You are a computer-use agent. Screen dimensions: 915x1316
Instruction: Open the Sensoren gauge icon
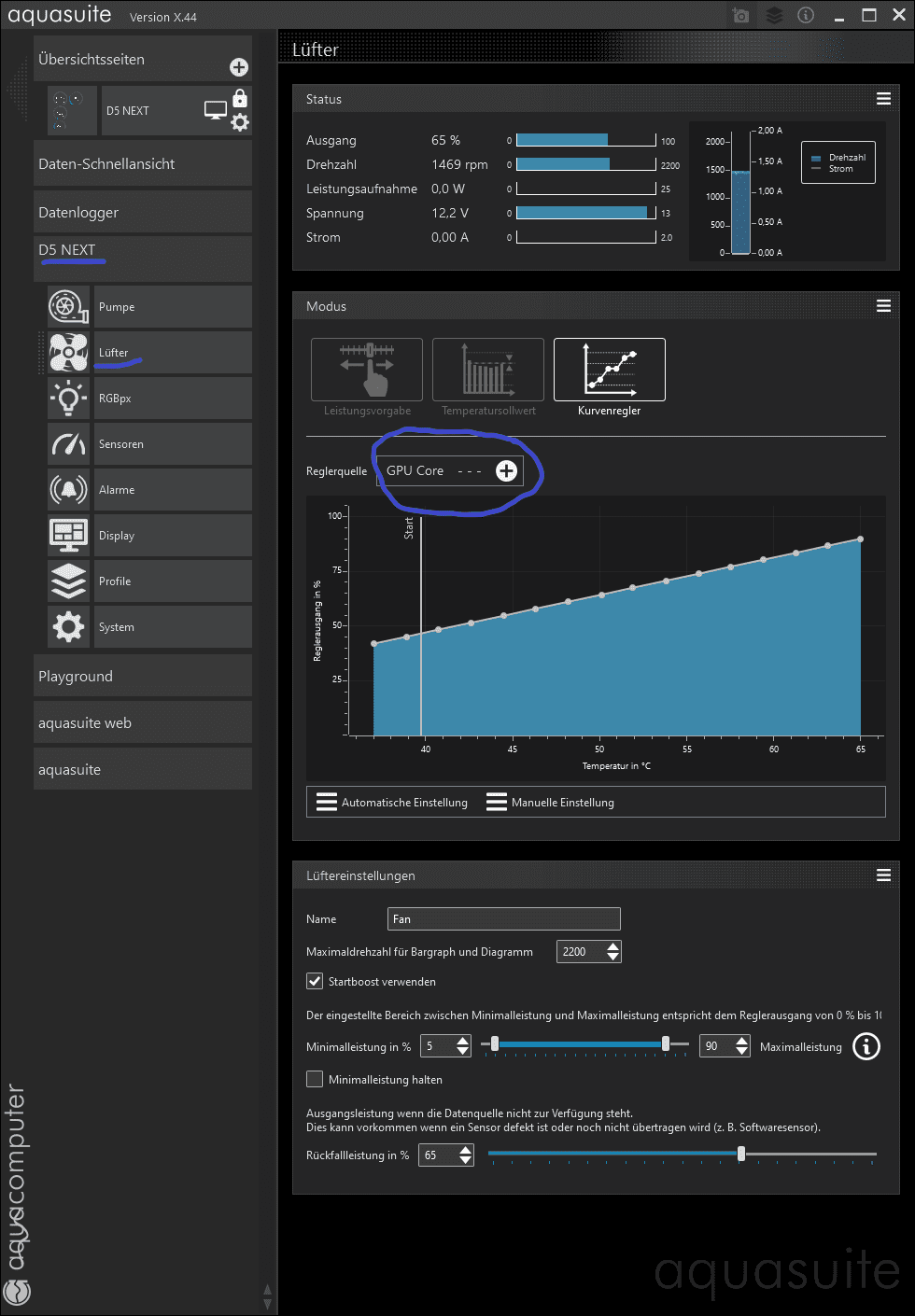tap(69, 443)
